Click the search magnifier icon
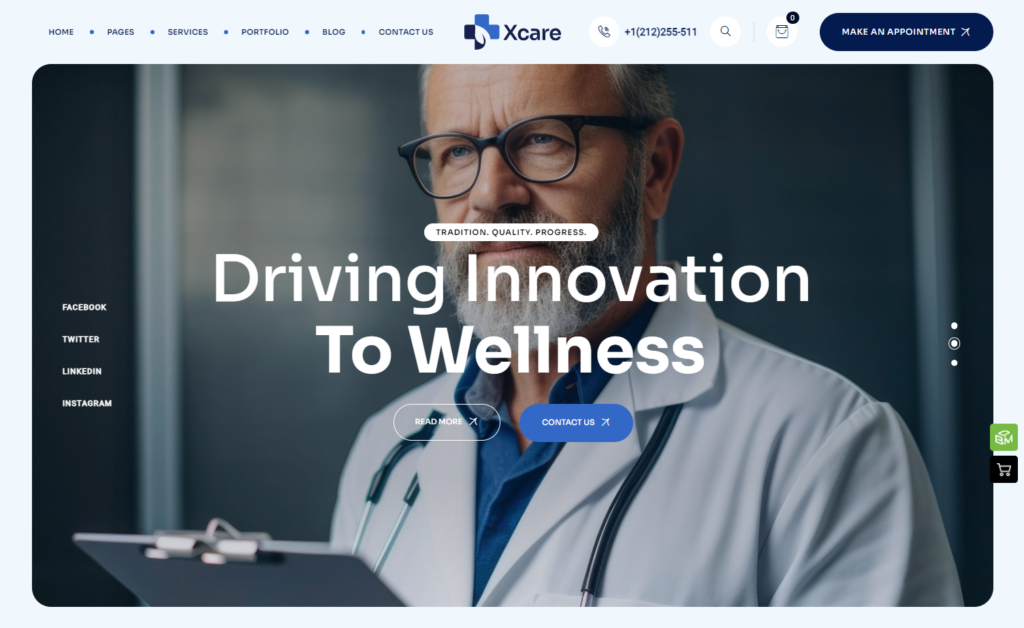Image resolution: width=1024 pixels, height=628 pixels. point(725,31)
